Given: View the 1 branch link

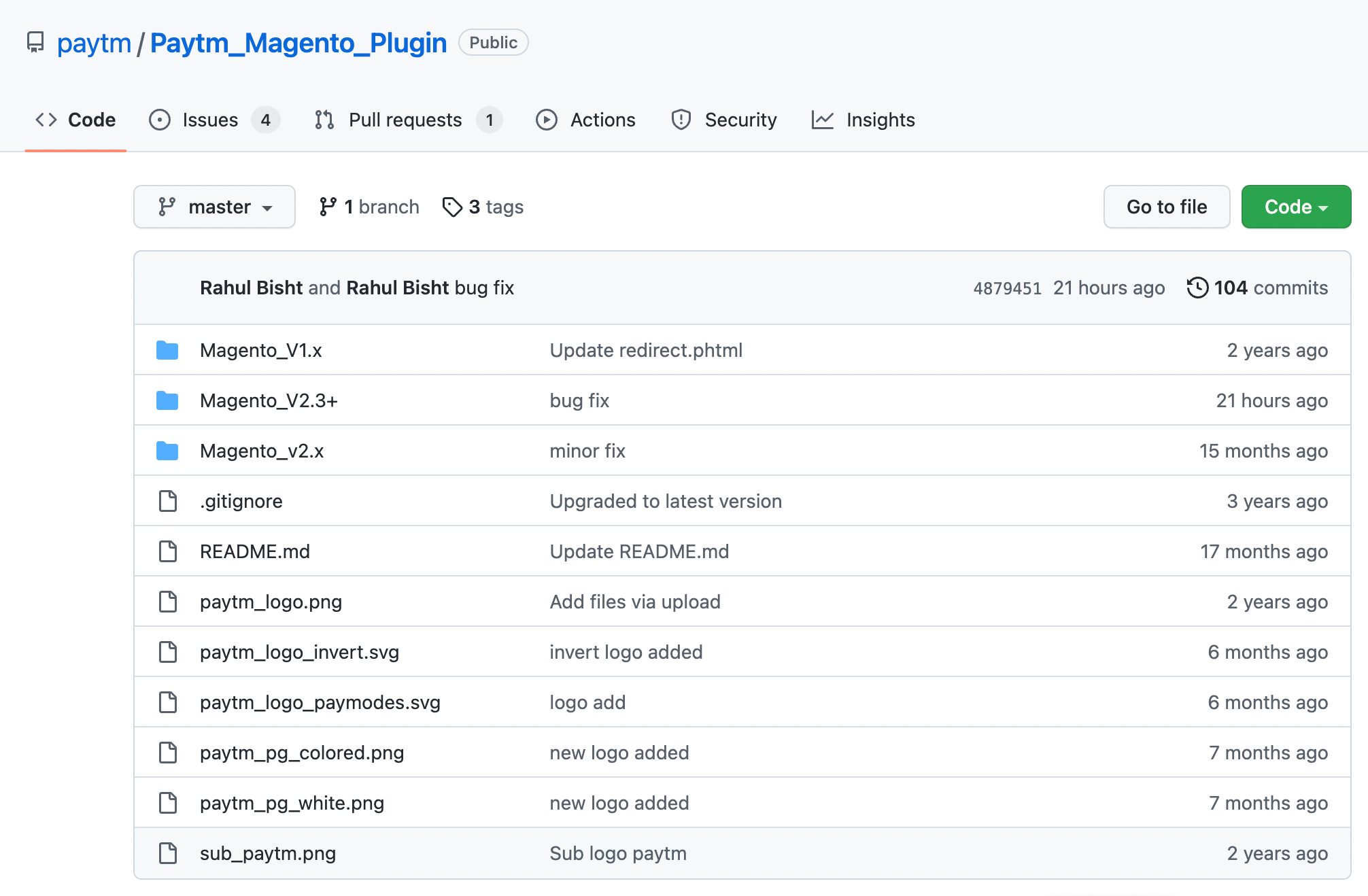Looking at the screenshot, I should coord(369,207).
